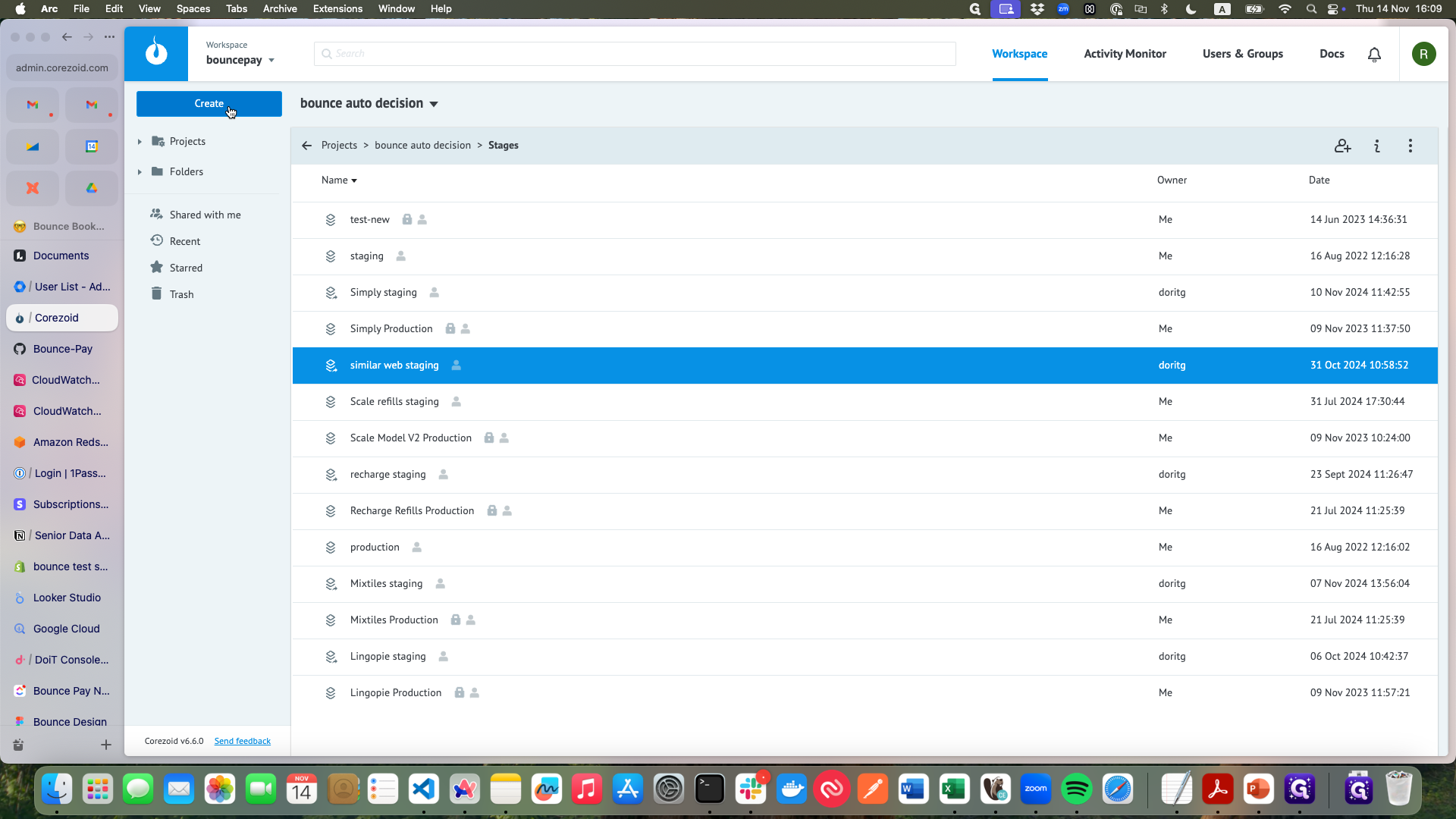
Task: Expand the Projects tree node
Action: 140,142
